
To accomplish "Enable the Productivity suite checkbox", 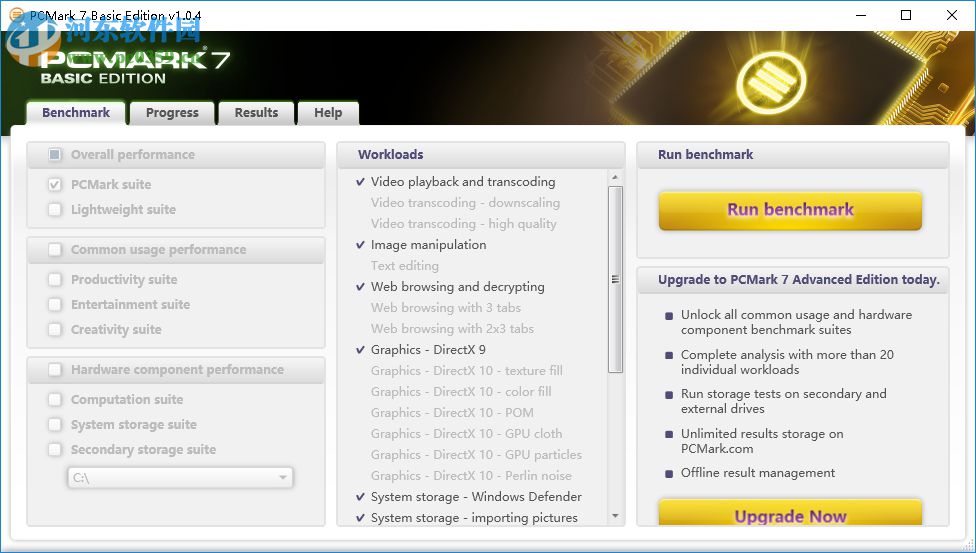I will coord(55,280).
